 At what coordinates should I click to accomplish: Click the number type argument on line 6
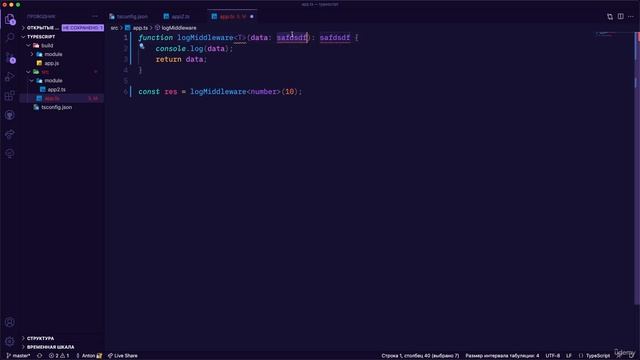[x=264, y=92]
